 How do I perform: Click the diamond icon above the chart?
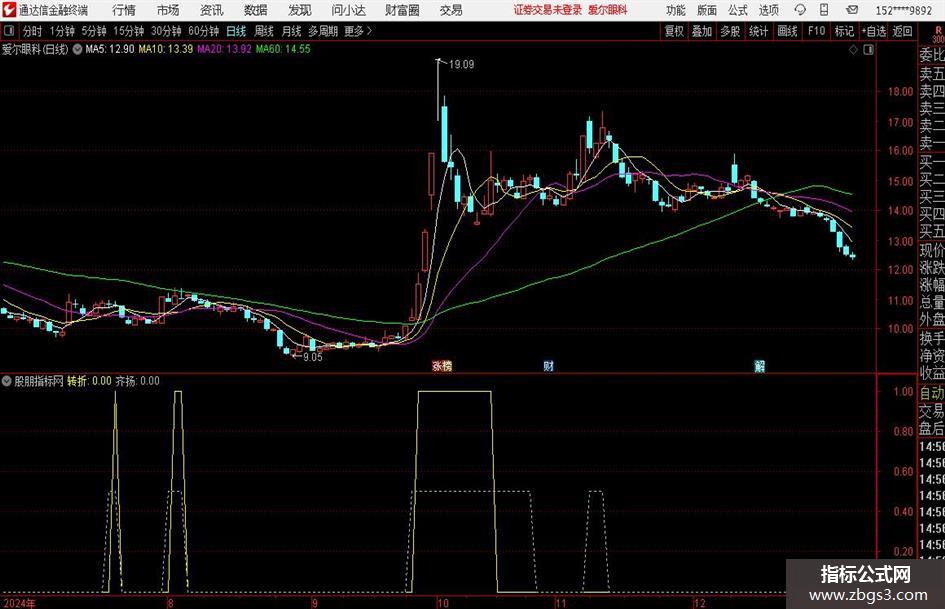click(x=853, y=50)
